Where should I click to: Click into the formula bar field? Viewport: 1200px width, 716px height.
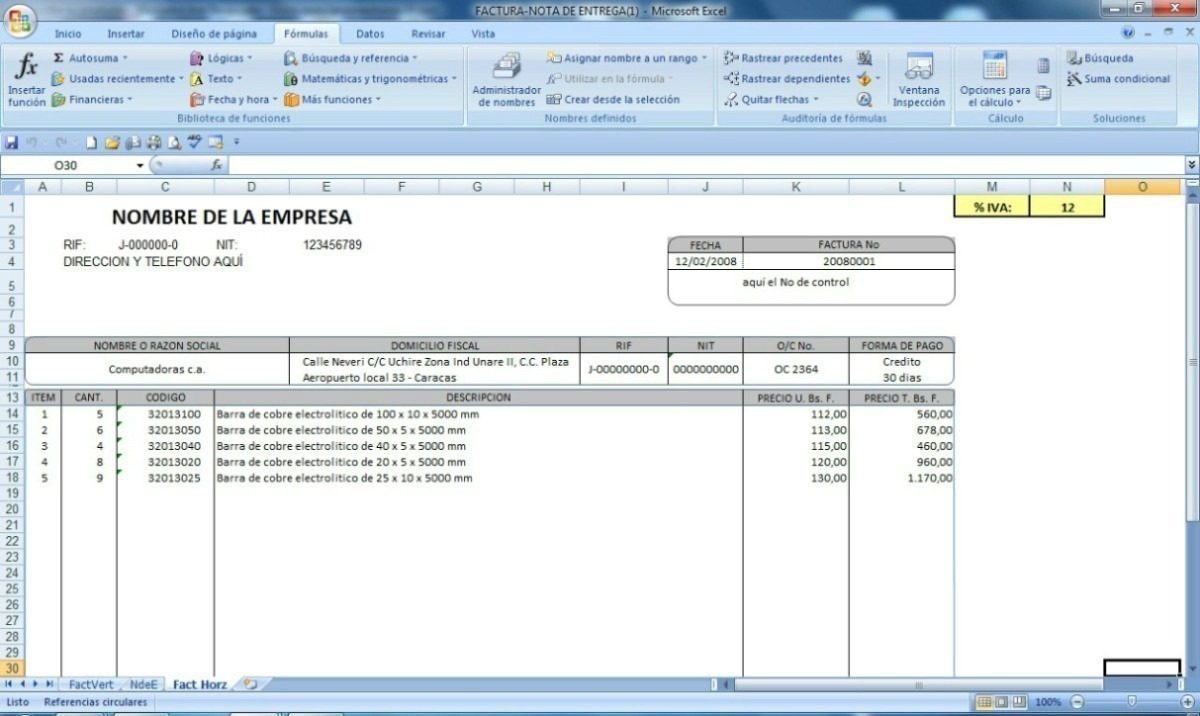706,166
